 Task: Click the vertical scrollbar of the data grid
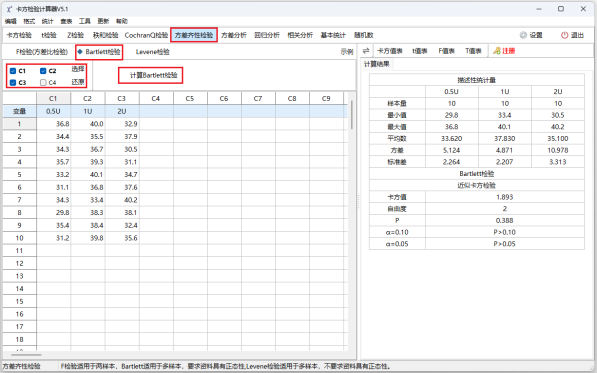(x=352, y=114)
